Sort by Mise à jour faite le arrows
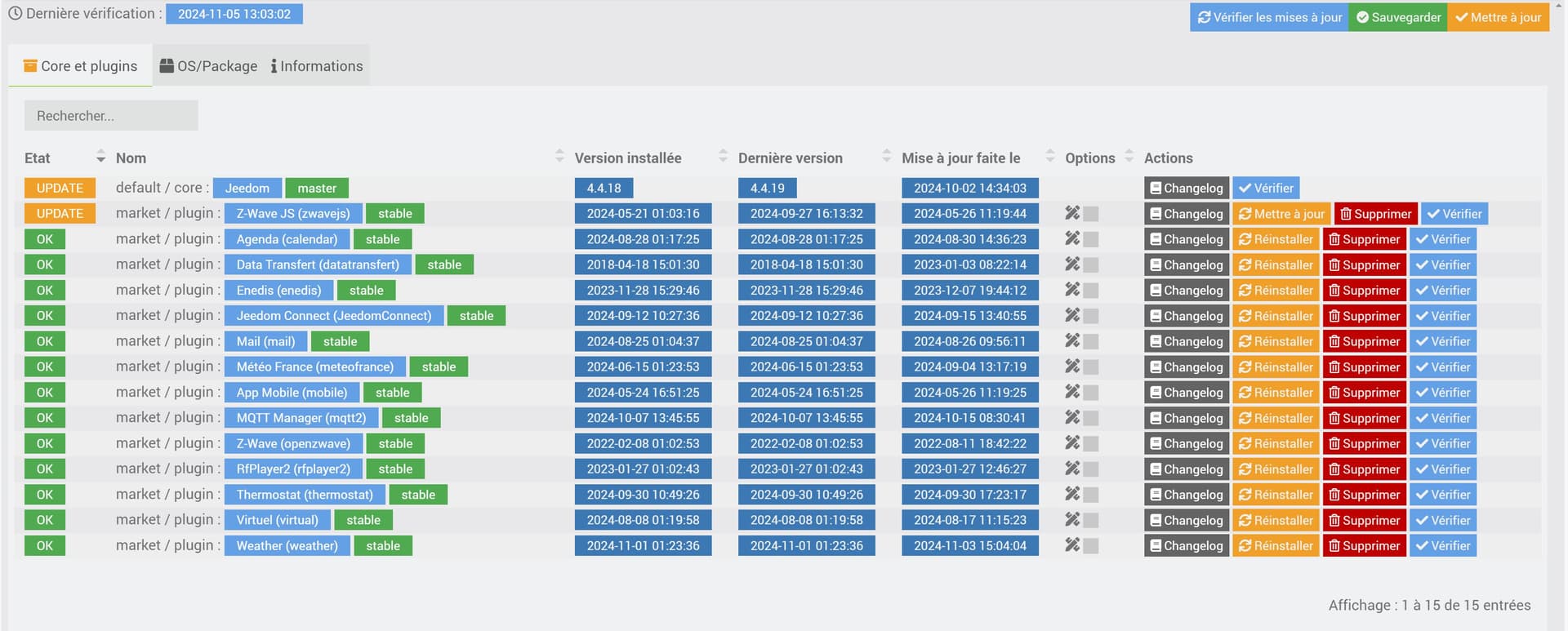This screenshot has height=631, width=1568. click(x=1050, y=156)
